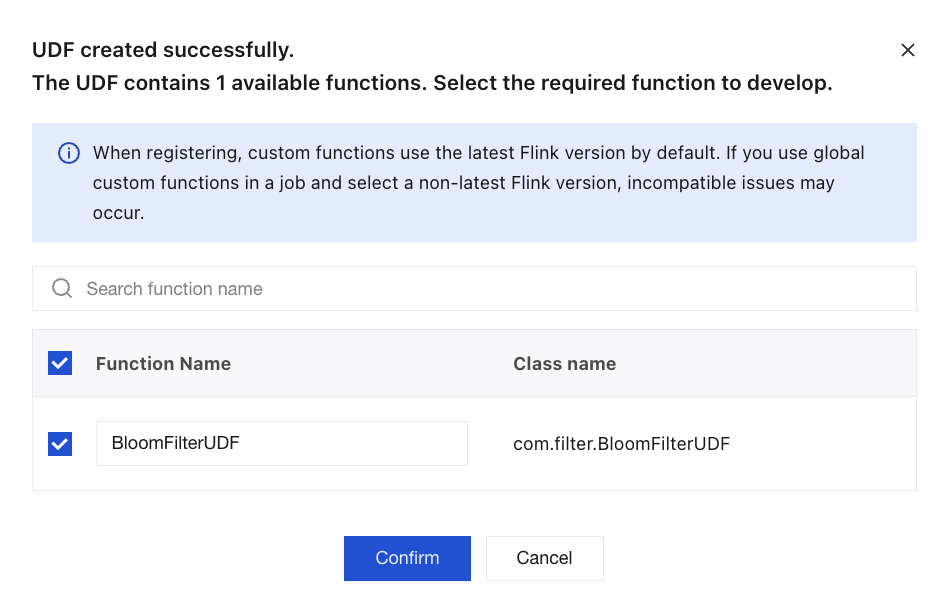Screen dimensions: 948x614
Task: Uncheck the BloomFilterUDF row checkbox
Action: [60, 444]
